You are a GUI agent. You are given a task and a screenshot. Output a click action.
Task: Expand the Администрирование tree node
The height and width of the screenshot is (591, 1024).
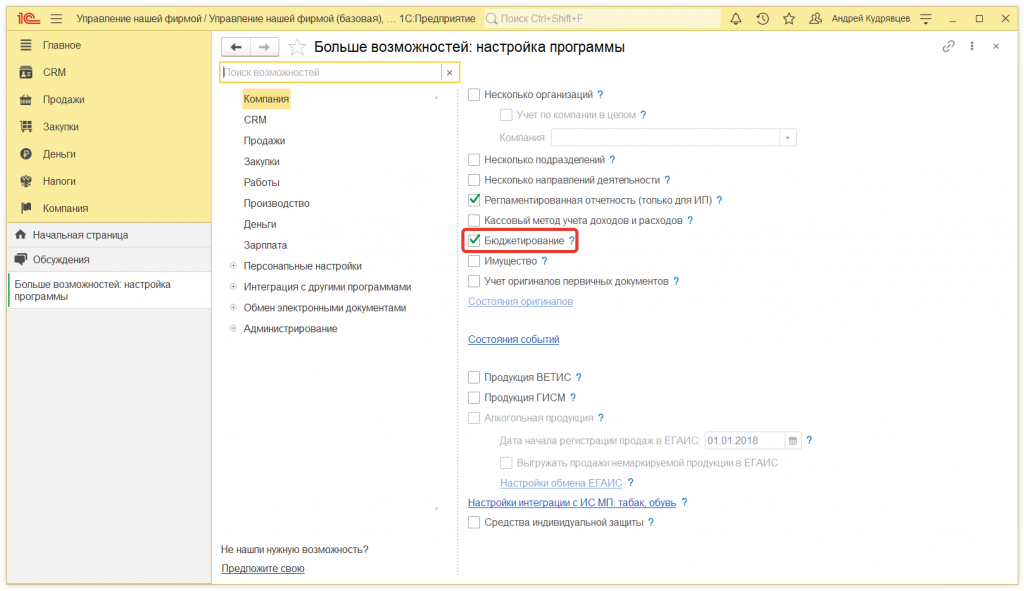(x=232, y=328)
